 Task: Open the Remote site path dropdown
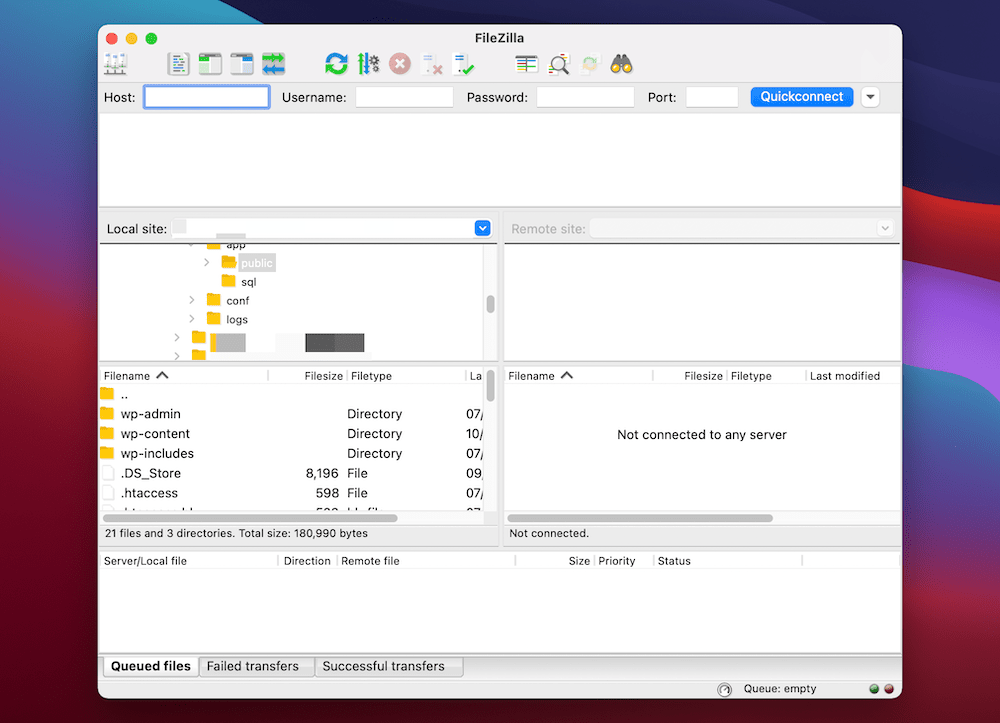pyautogui.click(x=885, y=228)
